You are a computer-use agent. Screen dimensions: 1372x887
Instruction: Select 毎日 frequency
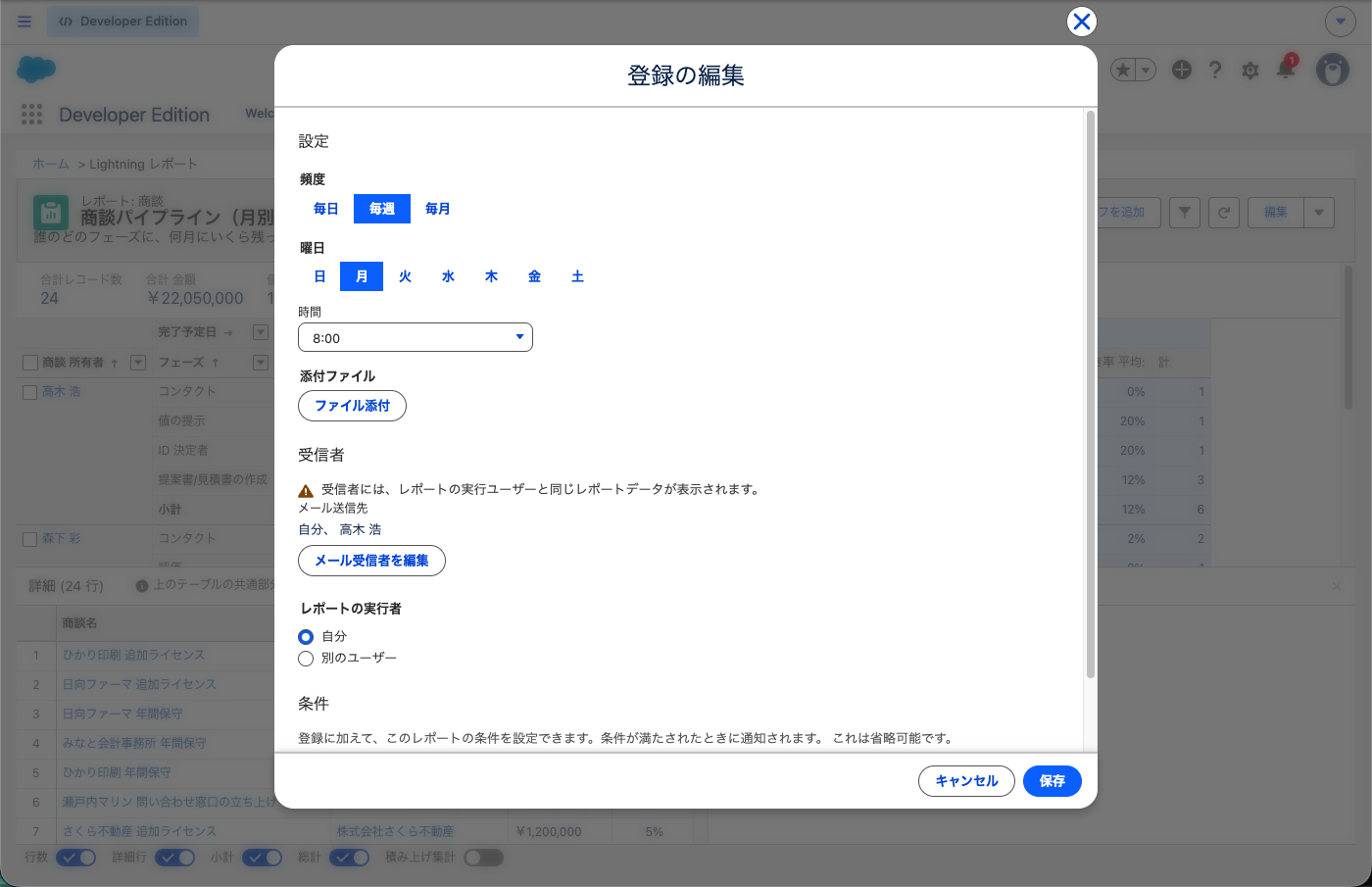point(326,209)
